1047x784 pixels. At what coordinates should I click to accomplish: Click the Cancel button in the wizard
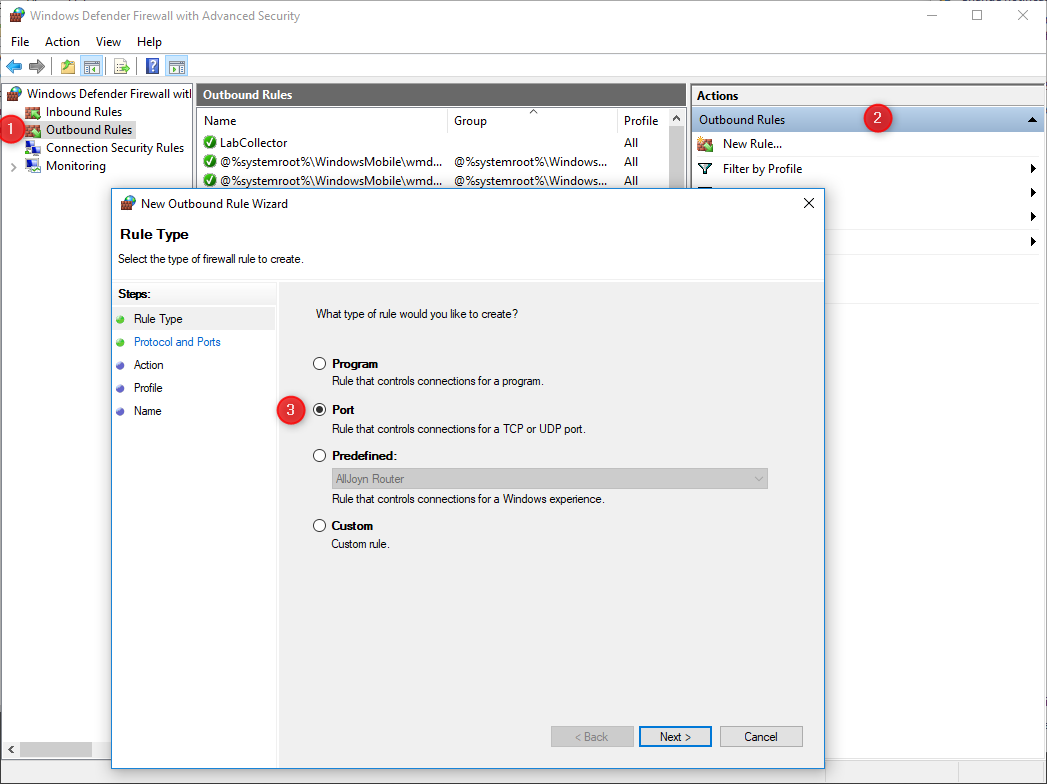pos(761,737)
